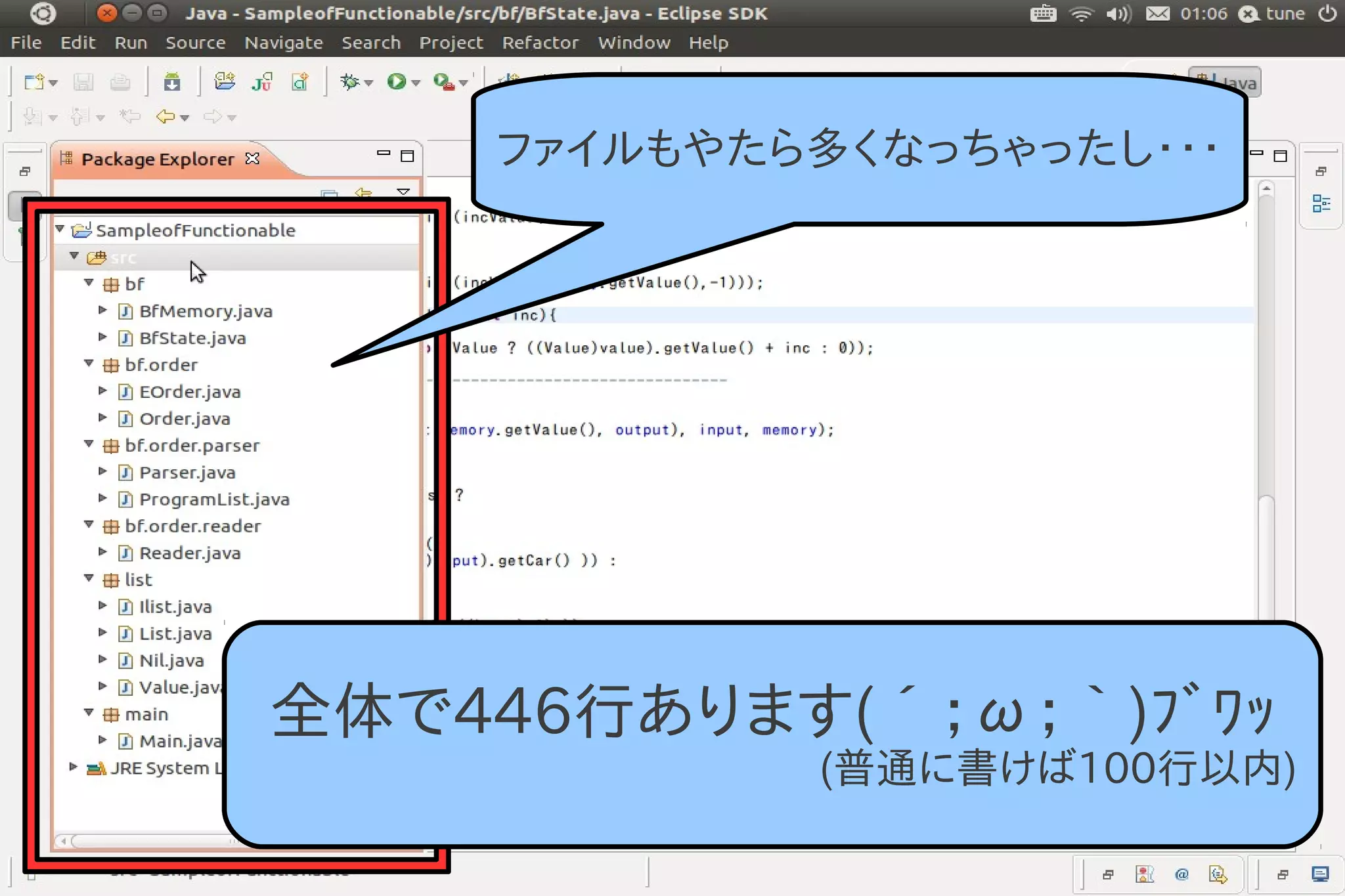The width and height of the screenshot is (1345, 896).
Task: Click the Problems view icon in status bar
Action: pyautogui.click(x=1145, y=874)
